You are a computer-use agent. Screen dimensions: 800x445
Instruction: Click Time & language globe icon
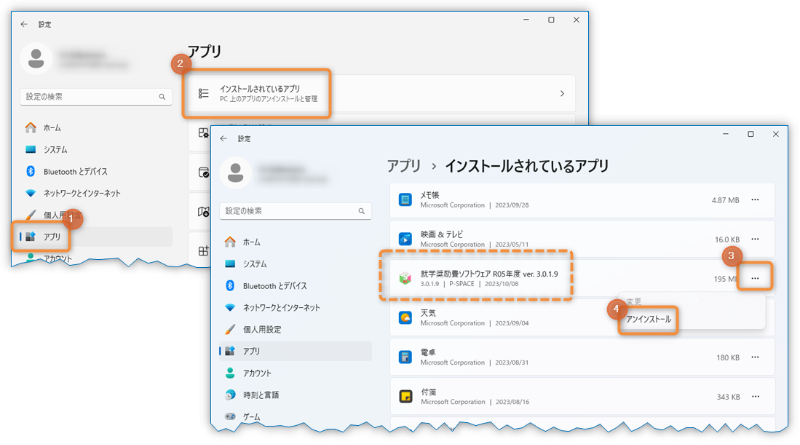[x=230, y=395]
